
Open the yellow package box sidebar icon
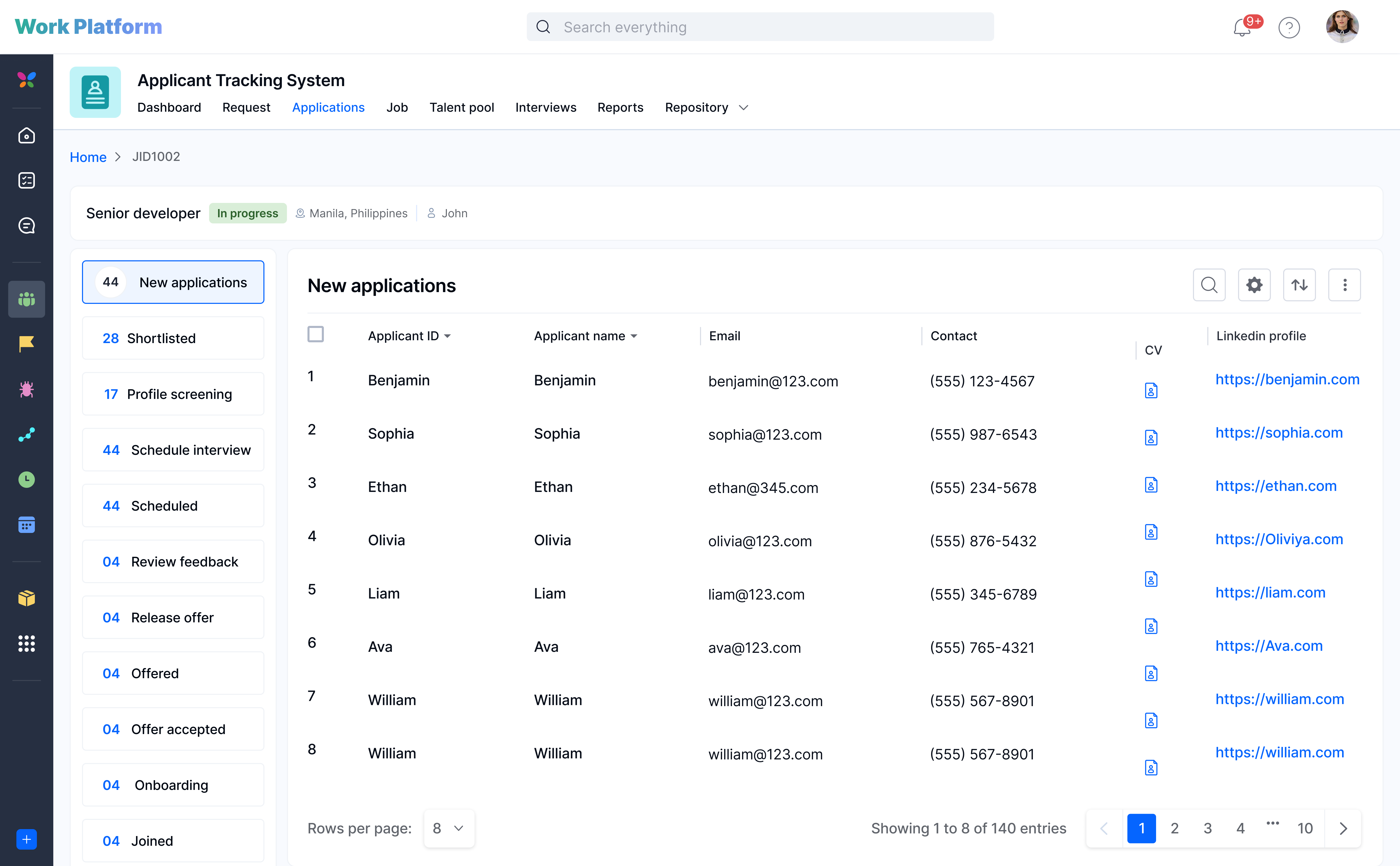coord(26,598)
